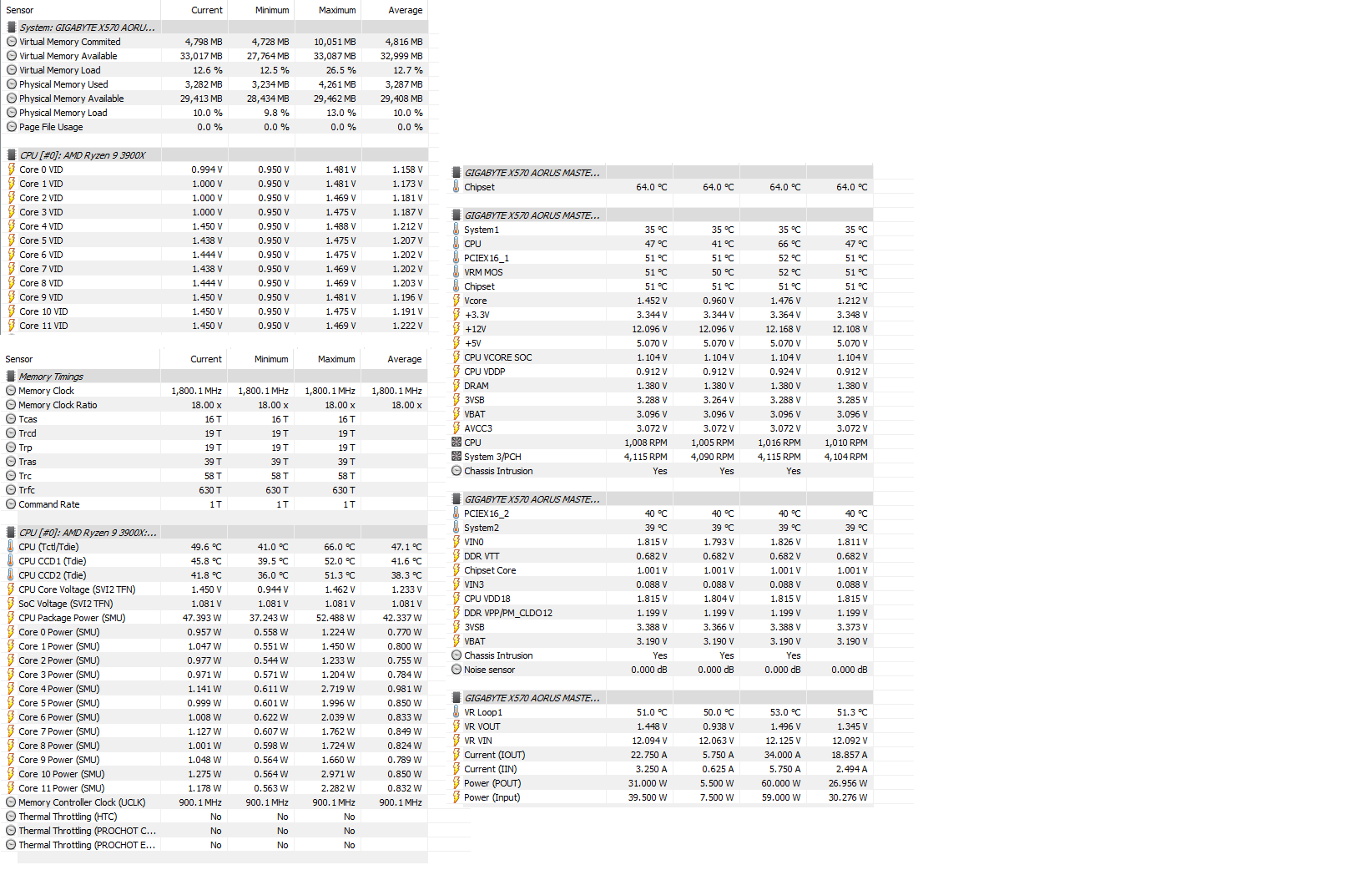Click the CPU fan RPM icon
This screenshot has width=1372, height=870.
click(456, 443)
